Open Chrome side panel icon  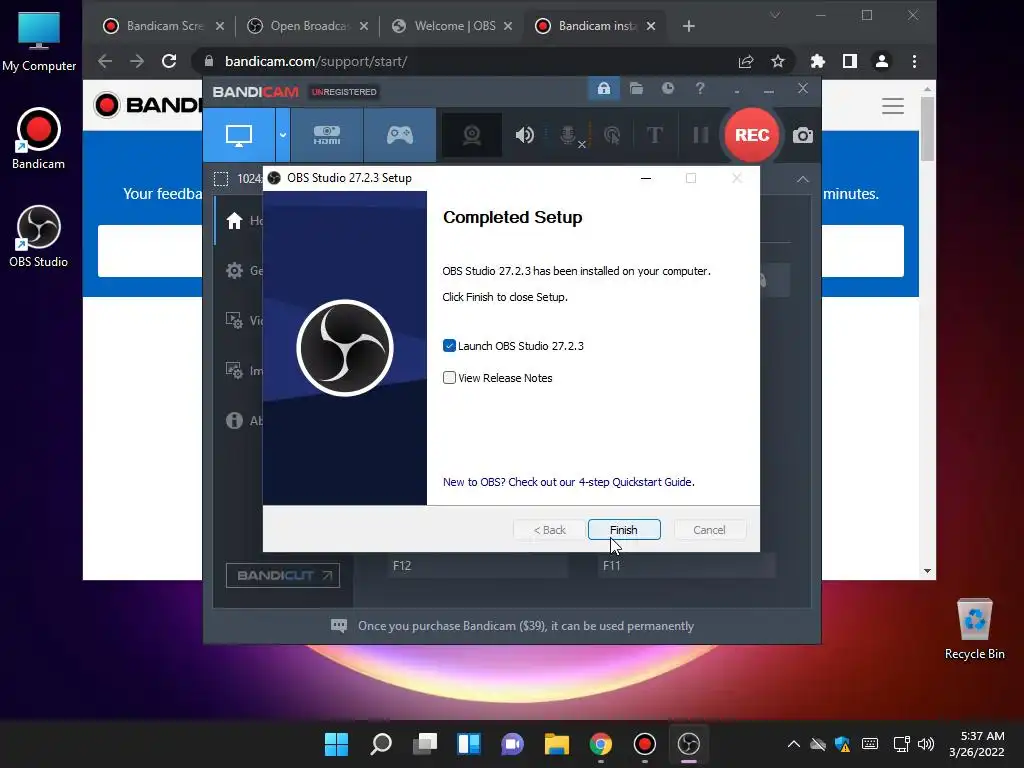[850, 61]
